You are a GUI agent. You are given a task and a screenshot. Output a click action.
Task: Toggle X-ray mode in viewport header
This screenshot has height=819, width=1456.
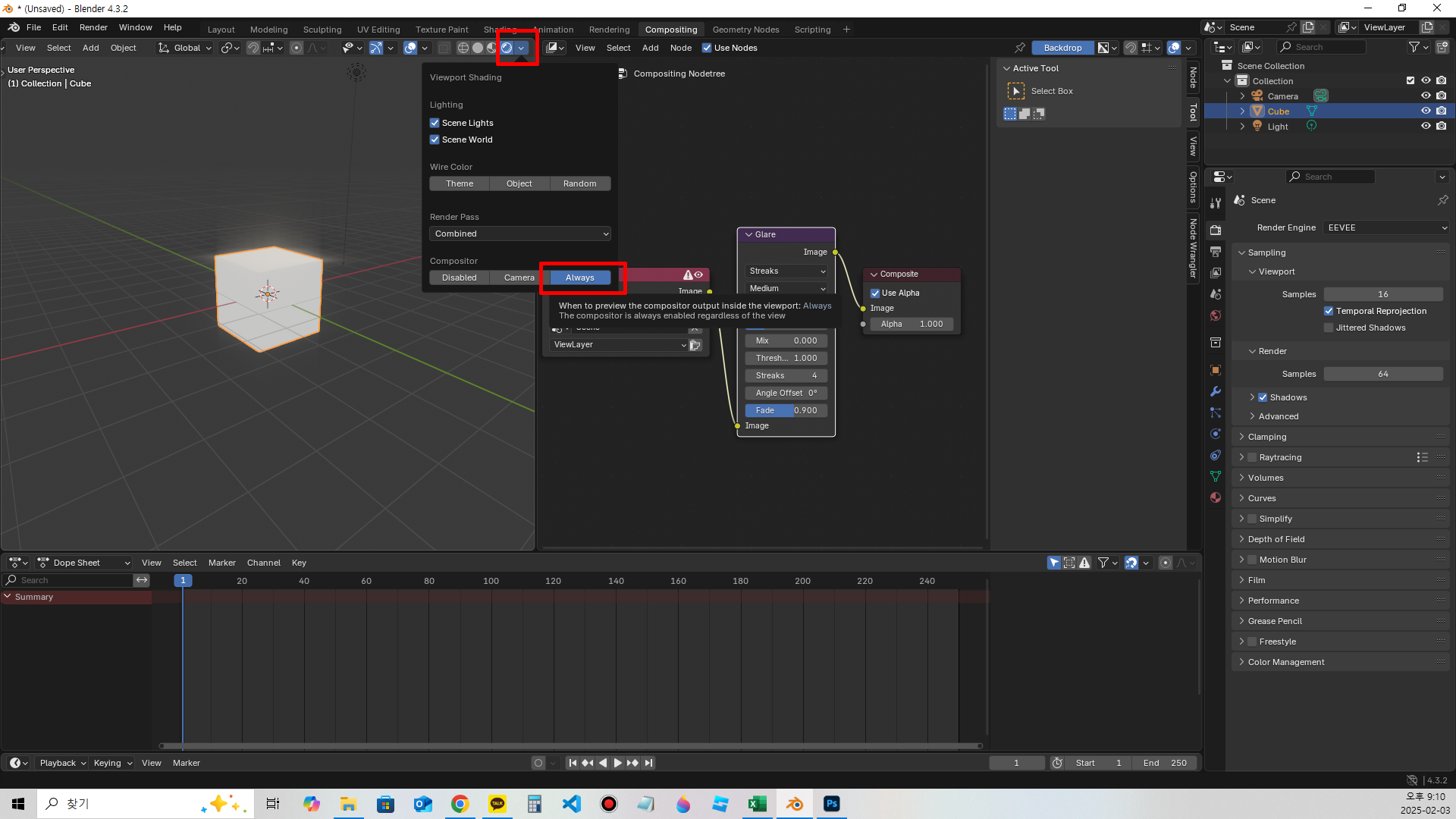pos(444,48)
